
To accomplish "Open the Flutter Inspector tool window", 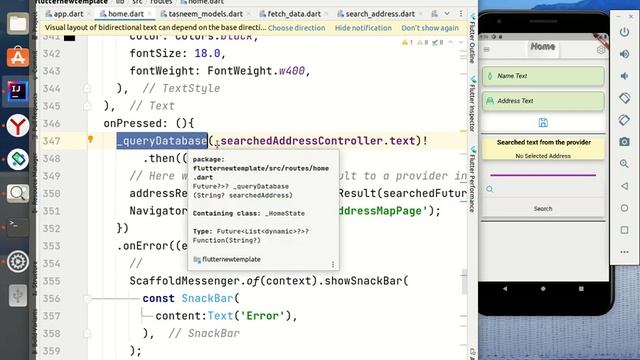I will tap(472, 104).
